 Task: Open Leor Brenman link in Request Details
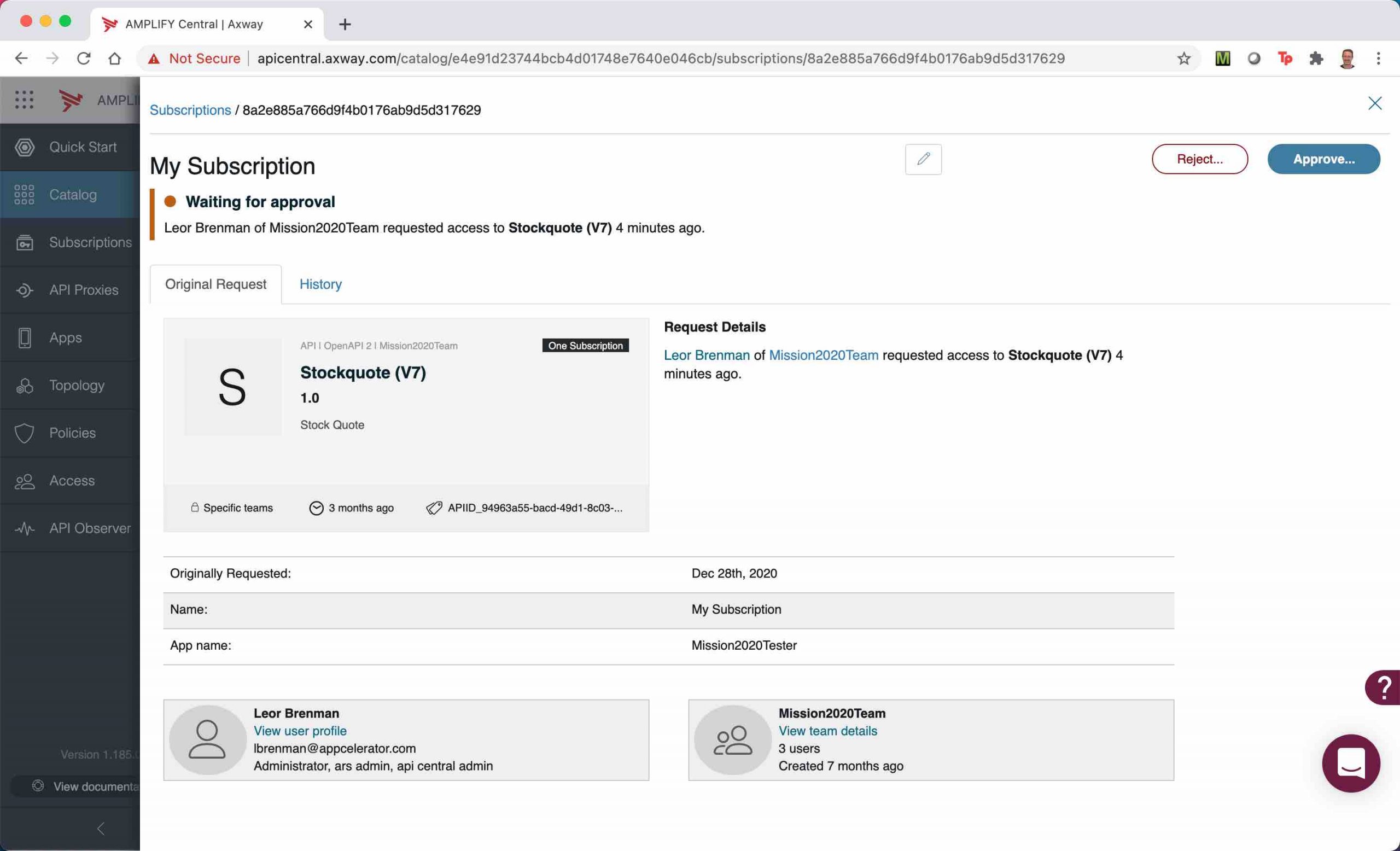[707, 355]
